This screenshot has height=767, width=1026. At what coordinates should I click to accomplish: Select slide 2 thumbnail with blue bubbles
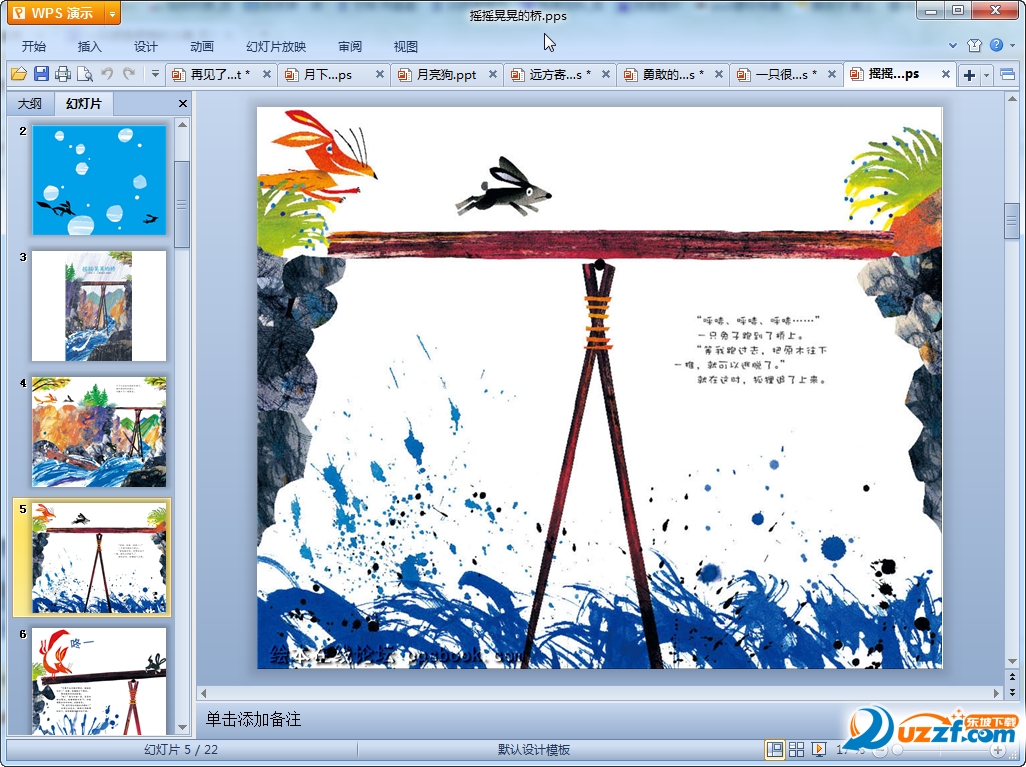click(x=99, y=180)
